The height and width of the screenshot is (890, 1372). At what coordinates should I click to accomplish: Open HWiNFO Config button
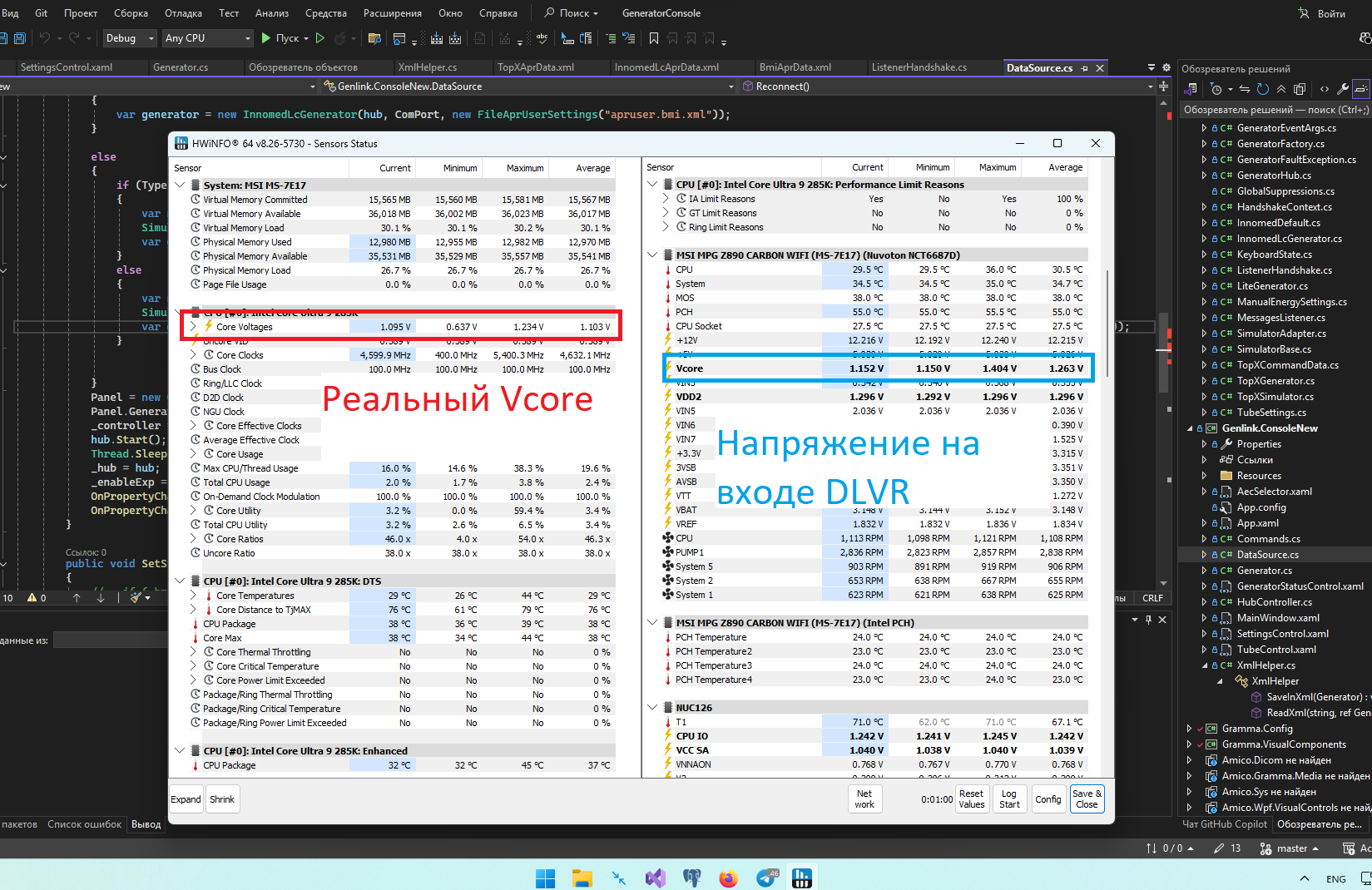click(1048, 799)
